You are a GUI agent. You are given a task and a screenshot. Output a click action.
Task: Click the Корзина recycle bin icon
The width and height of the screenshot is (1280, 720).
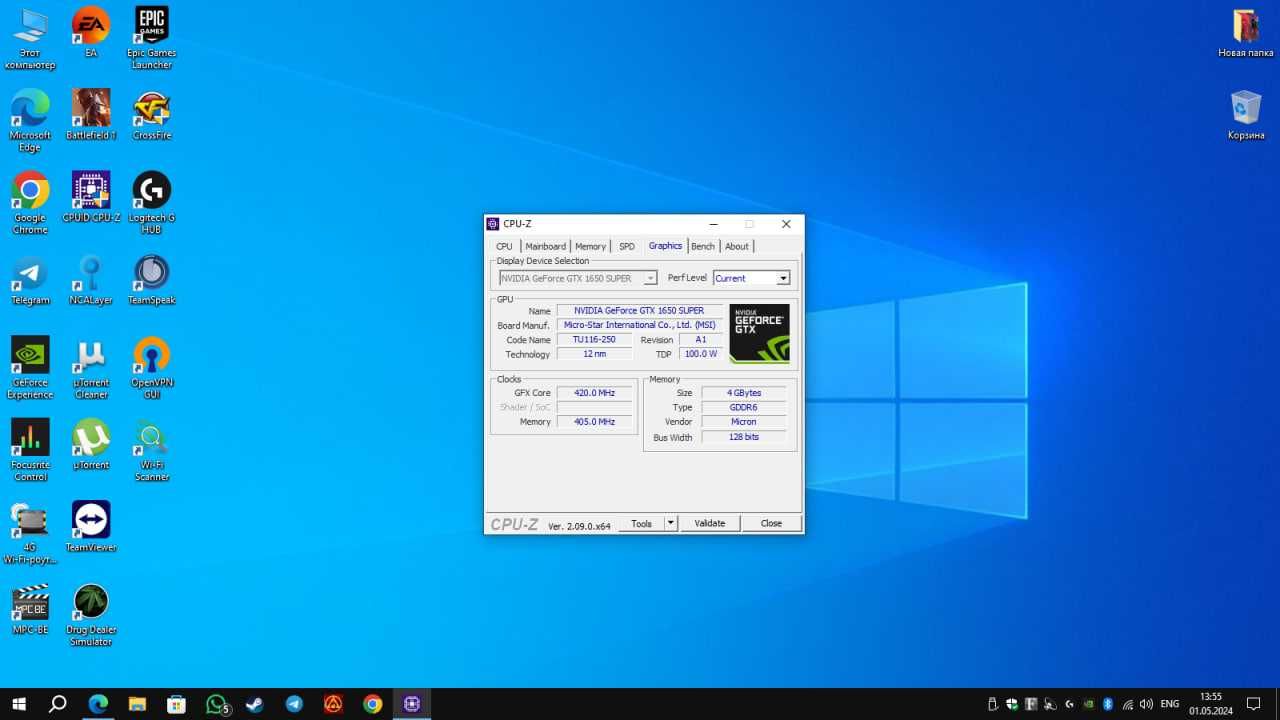pos(1246,115)
